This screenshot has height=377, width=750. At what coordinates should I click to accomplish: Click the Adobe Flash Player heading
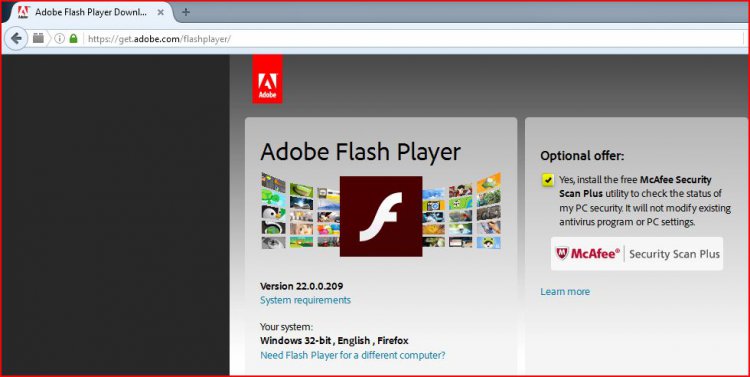tap(360, 152)
